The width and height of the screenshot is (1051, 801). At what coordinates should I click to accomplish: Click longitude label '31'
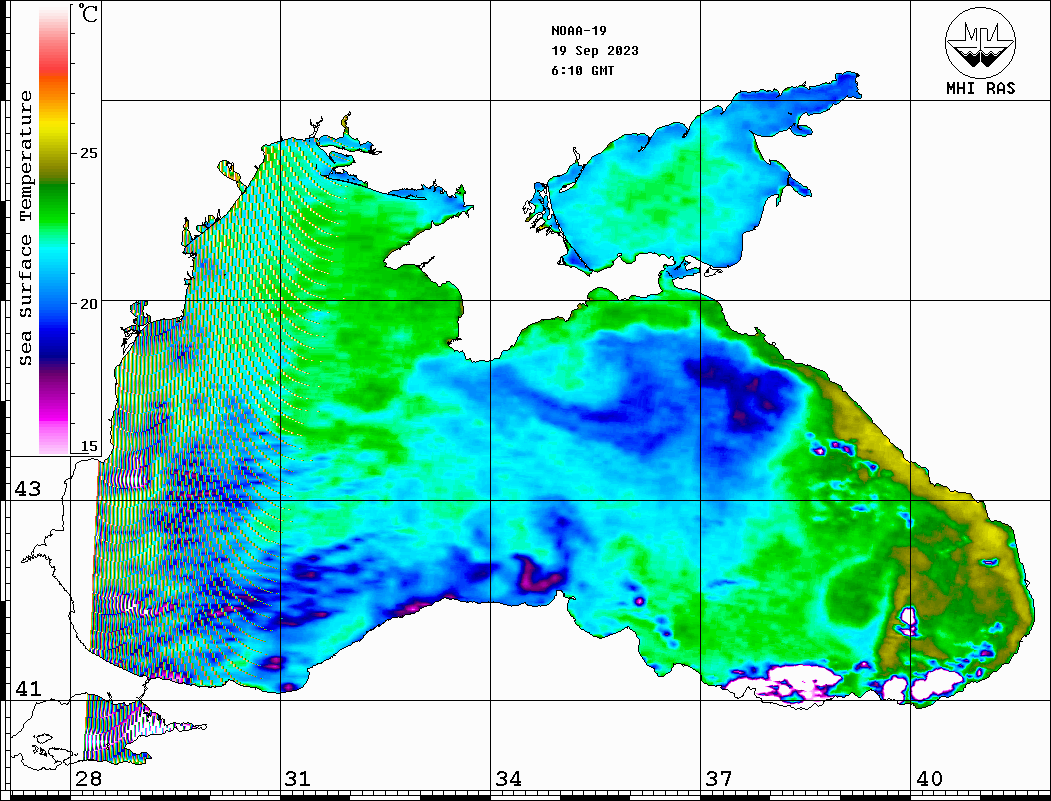coord(298,779)
